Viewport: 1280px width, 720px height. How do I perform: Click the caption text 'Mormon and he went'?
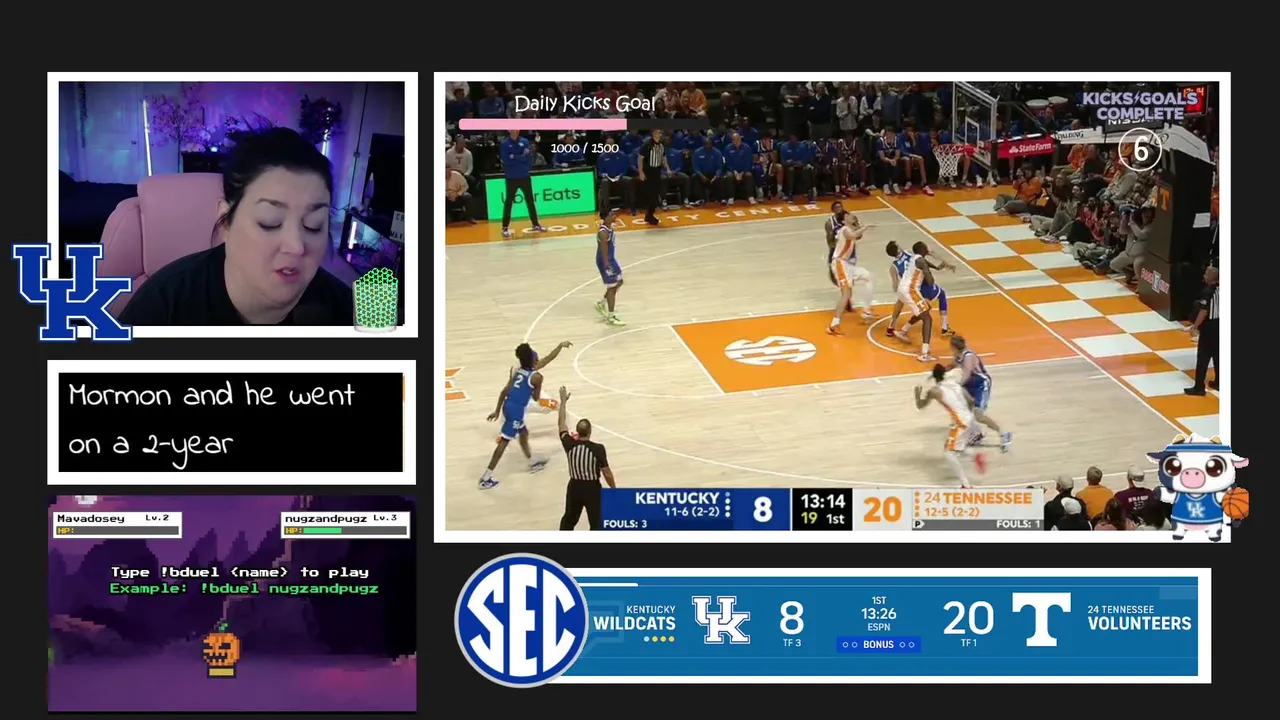[212, 396]
